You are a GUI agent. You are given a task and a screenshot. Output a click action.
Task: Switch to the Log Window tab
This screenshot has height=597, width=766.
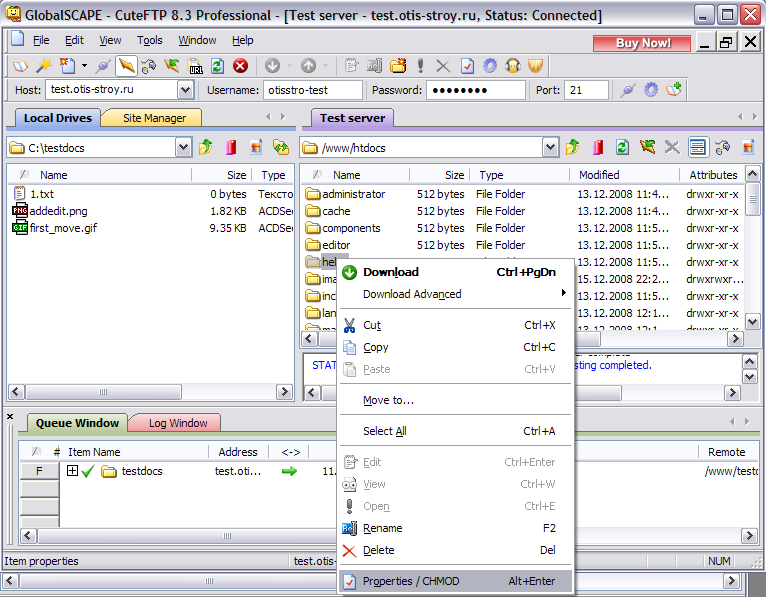click(x=177, y=423)
